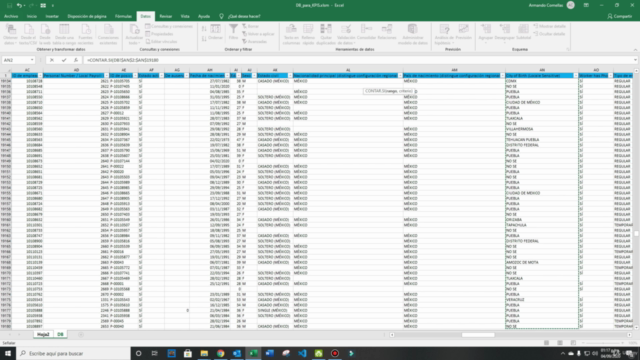The height and width of the screenshot is (360, 640).
Task: Open Conexiones existentes
Action: click(x=108, y=34)
